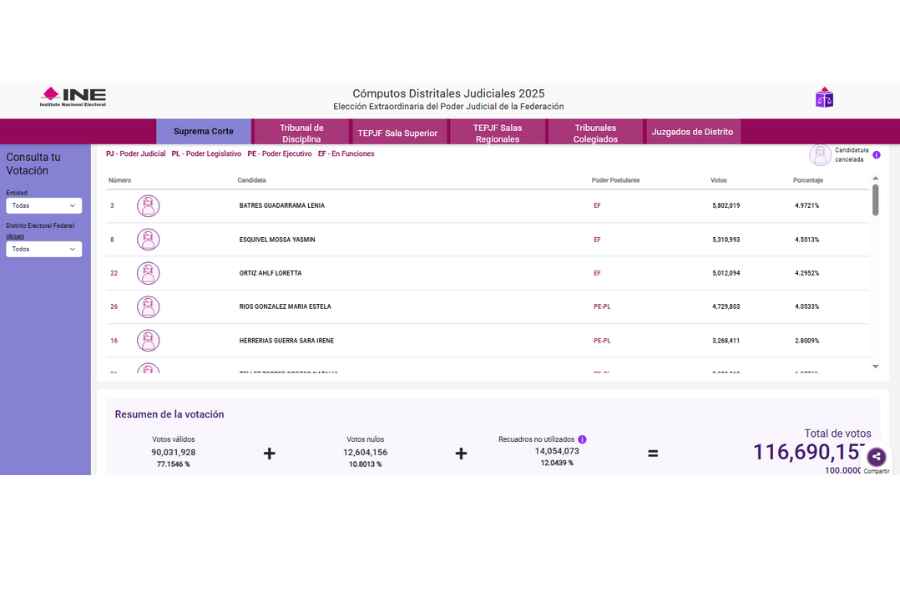Click info icon next to Candidatura cancelada
900x600 pixels.
coord(876,155)
